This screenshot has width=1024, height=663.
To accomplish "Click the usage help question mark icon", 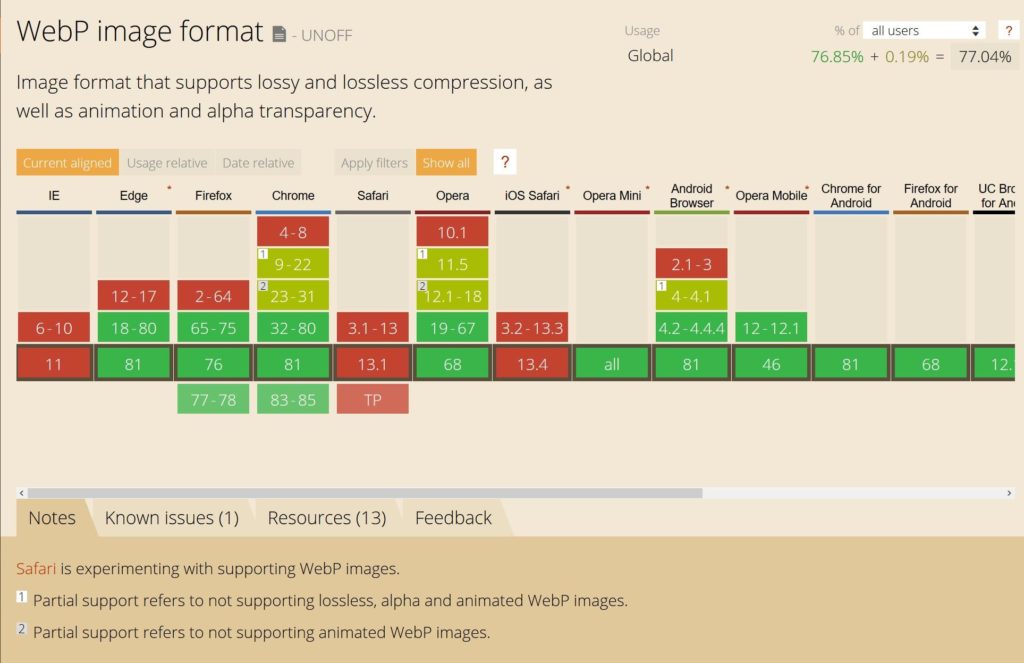I will click(1008, 31).
